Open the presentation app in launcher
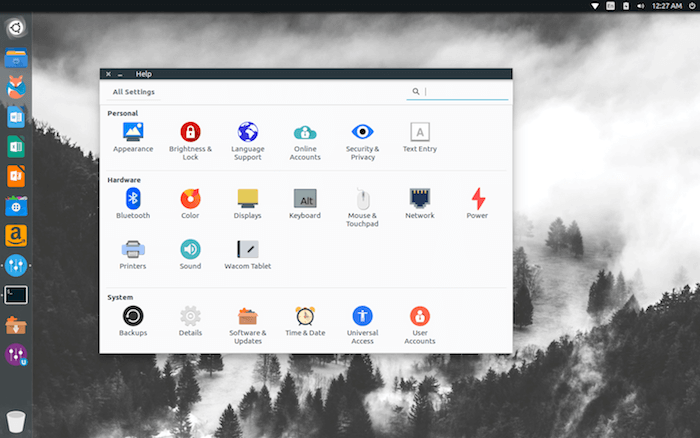Image resolution: width=700 pixels, height=438 pixels. click(16, 176)
